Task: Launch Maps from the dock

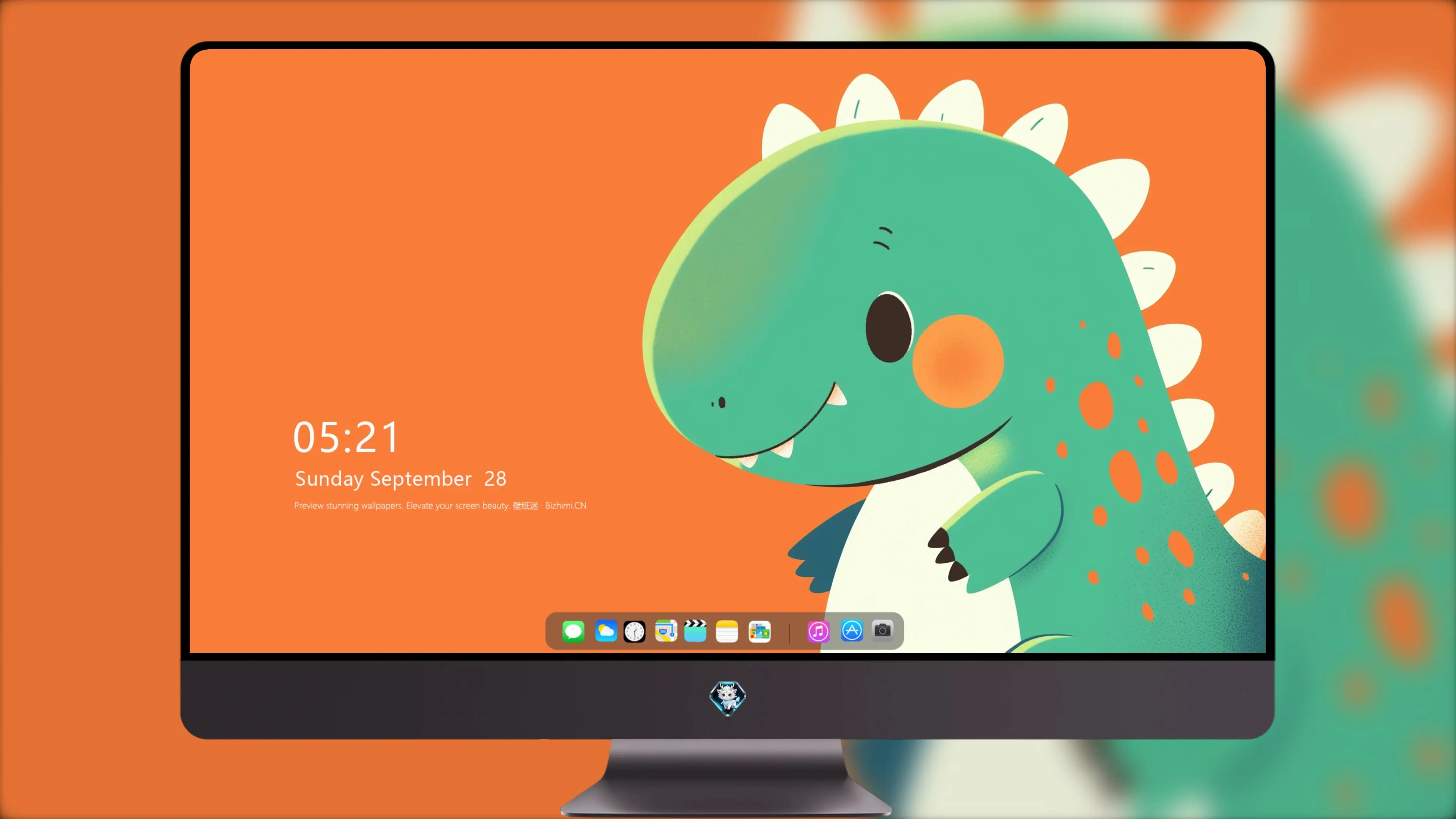Action: 666,631
